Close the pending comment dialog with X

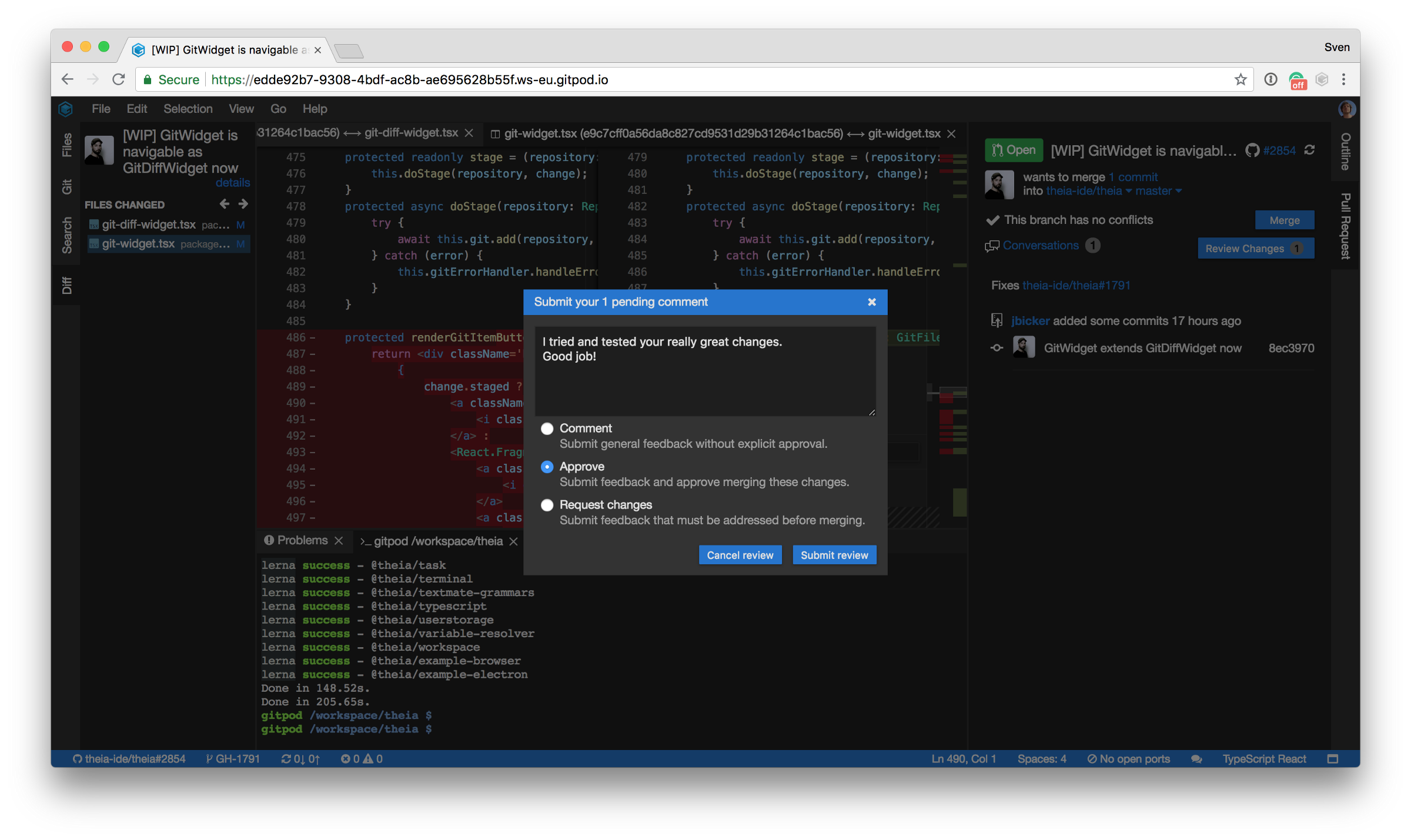click(x=872, y=302)
